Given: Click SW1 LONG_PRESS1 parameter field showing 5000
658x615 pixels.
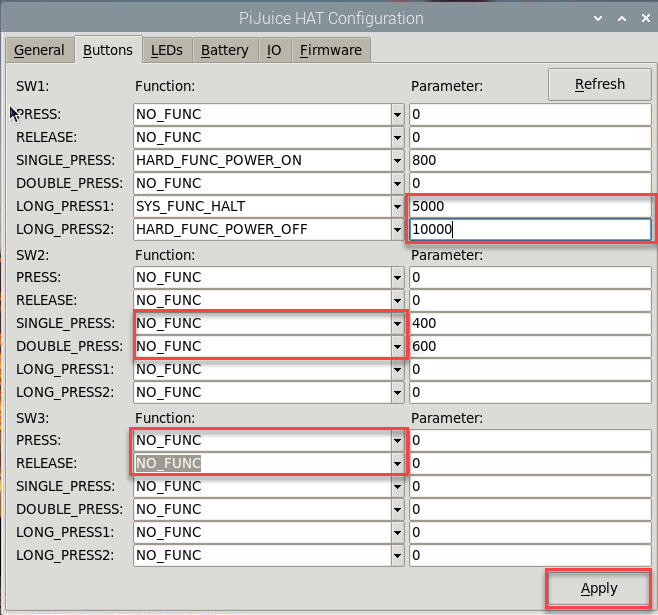Looking at the screenshot, I should (x=530, y=206).
